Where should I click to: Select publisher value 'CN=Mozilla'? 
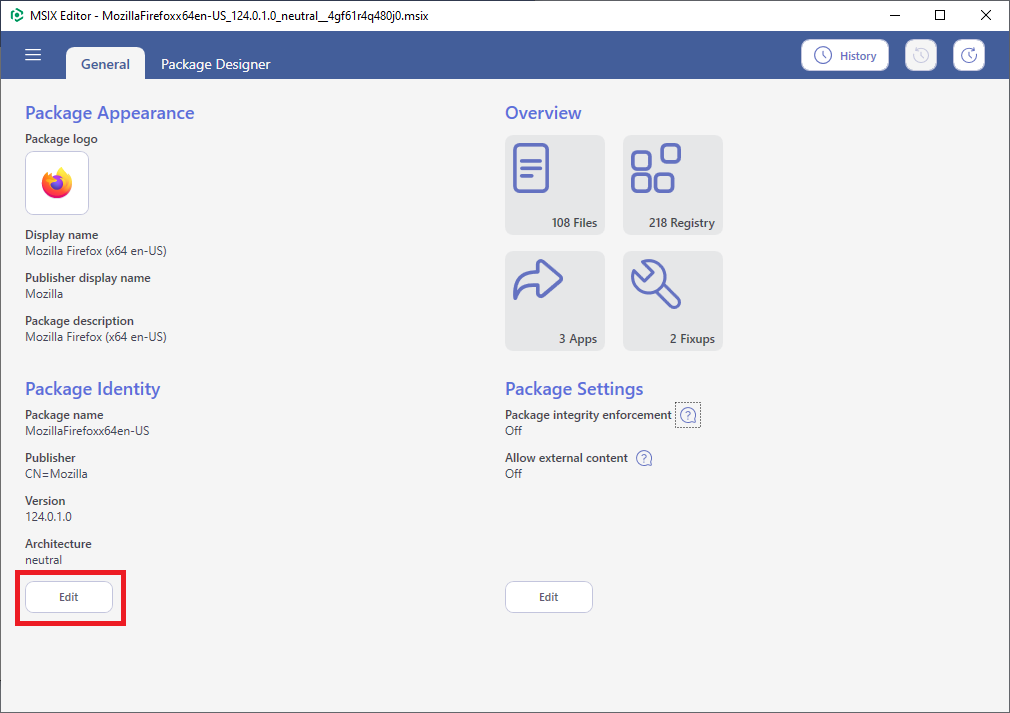point(56,474)
